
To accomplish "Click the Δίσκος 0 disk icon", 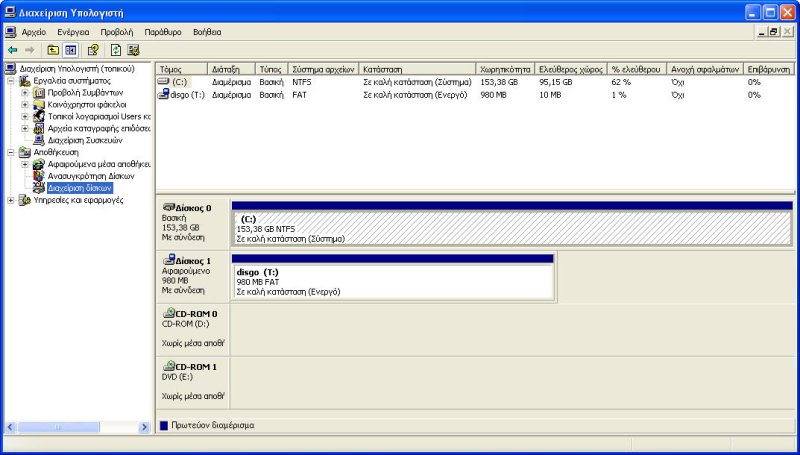I will click(168, 207).
